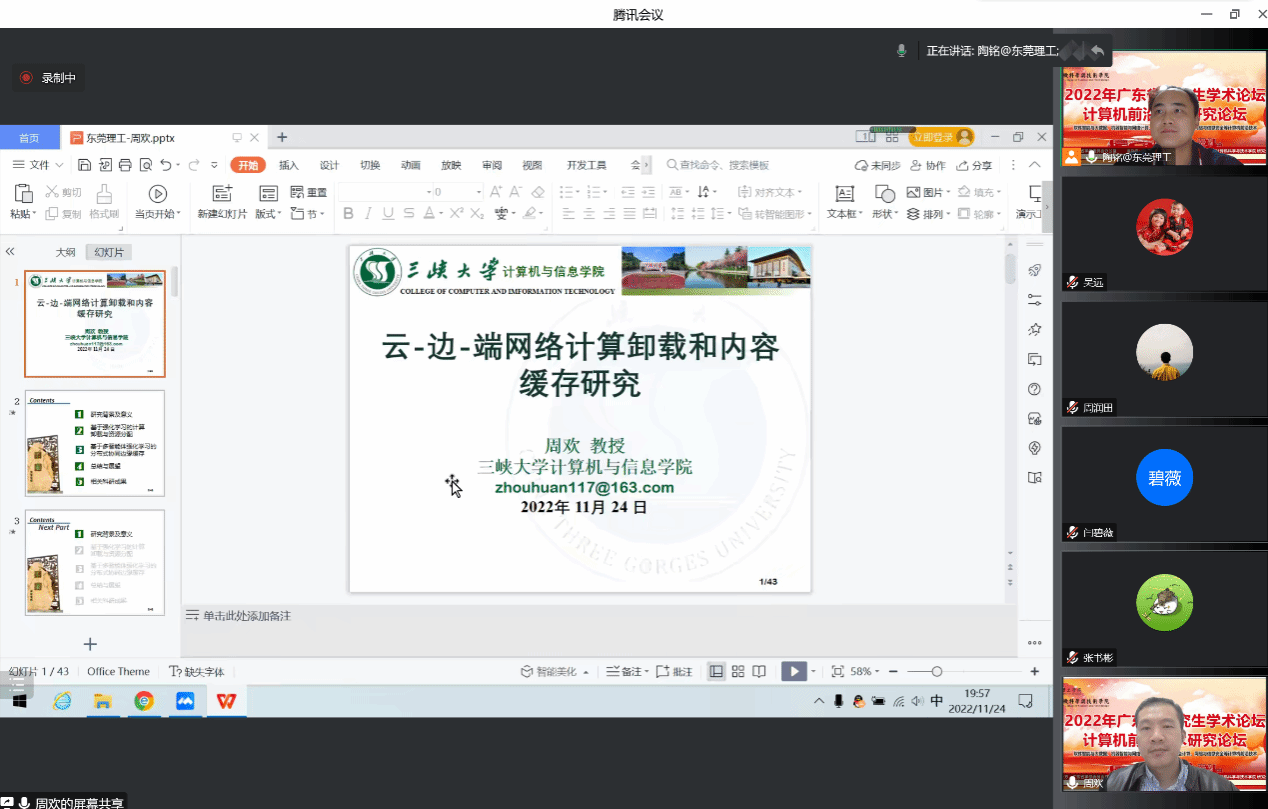Switch to reading view in status bar
This screenshot has width=1268, height=809.
tap(760, 672)
